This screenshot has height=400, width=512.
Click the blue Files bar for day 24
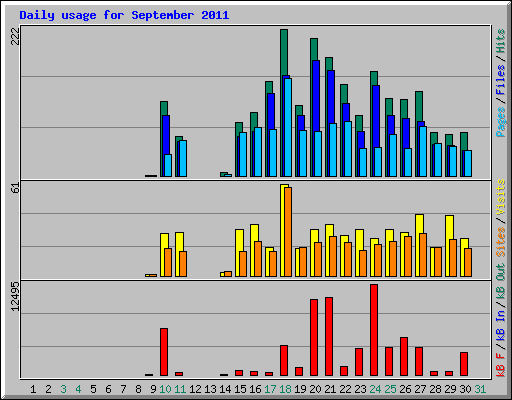[376, 117]
